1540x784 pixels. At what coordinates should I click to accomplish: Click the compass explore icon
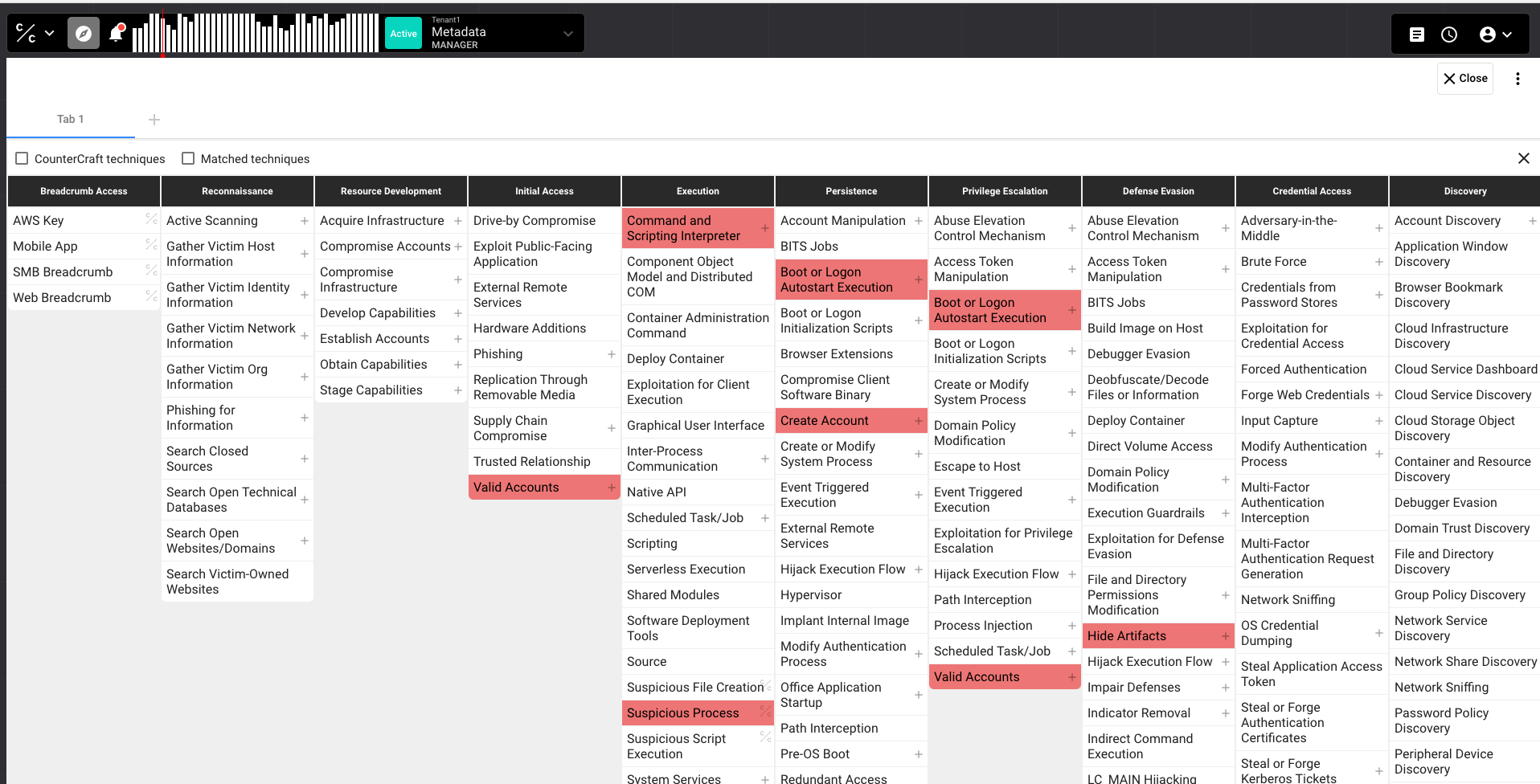click(x=84, y=34)
